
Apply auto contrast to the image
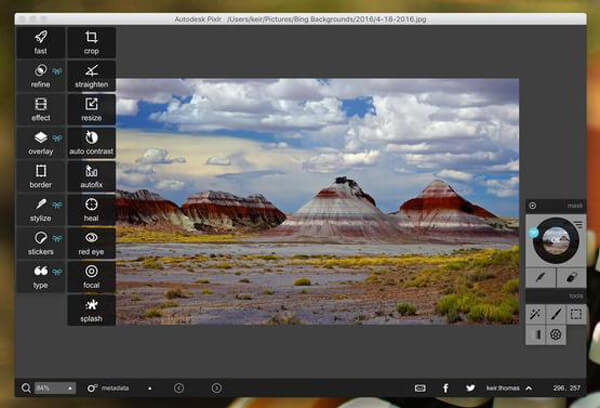91,142
